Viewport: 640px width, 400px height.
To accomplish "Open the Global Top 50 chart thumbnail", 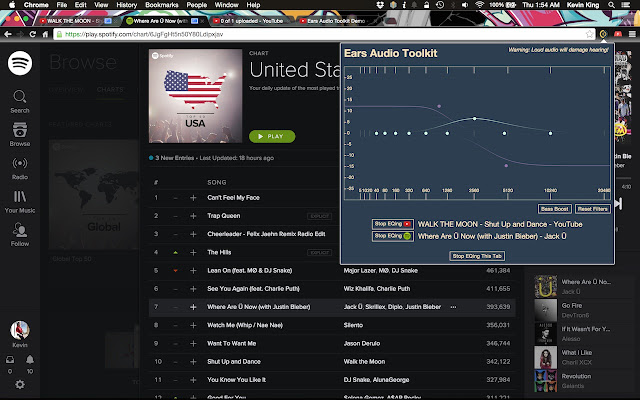I will click(x=94, y=195).
